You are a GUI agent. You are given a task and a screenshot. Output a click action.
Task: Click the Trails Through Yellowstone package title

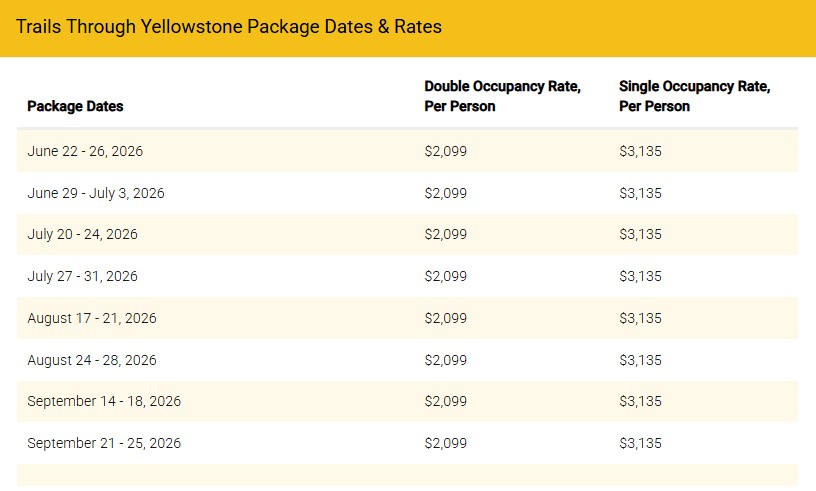229,27
